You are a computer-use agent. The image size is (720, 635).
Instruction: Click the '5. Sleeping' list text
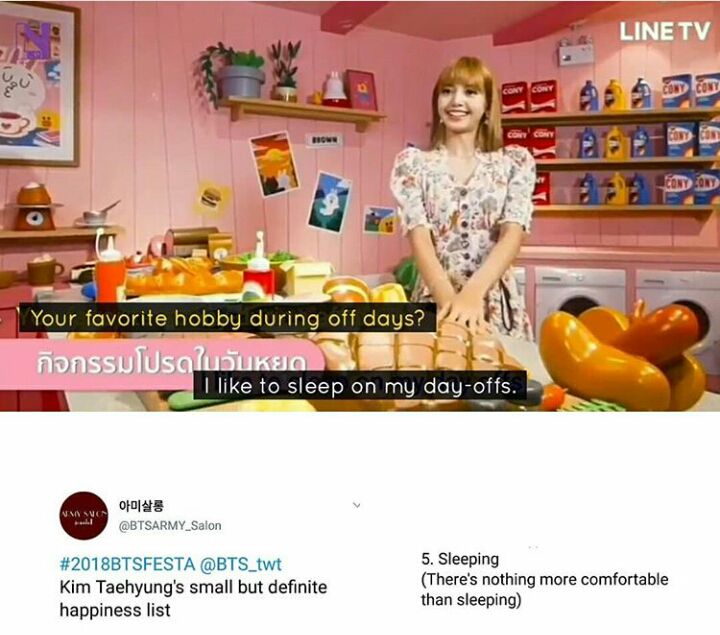(460, 559)
